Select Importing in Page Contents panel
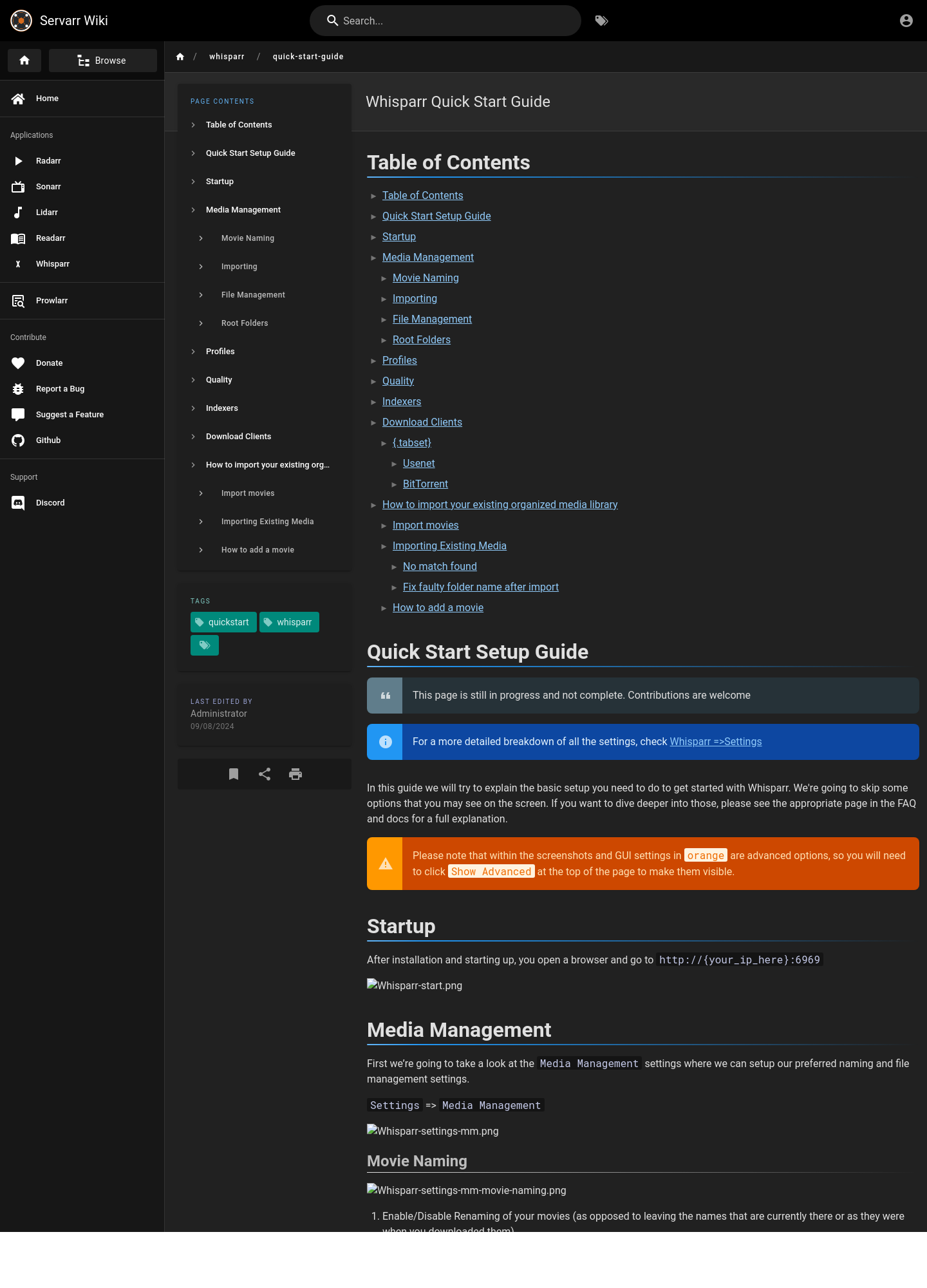The width and height of the screenshot is (927, 1288). click(265, 267)
